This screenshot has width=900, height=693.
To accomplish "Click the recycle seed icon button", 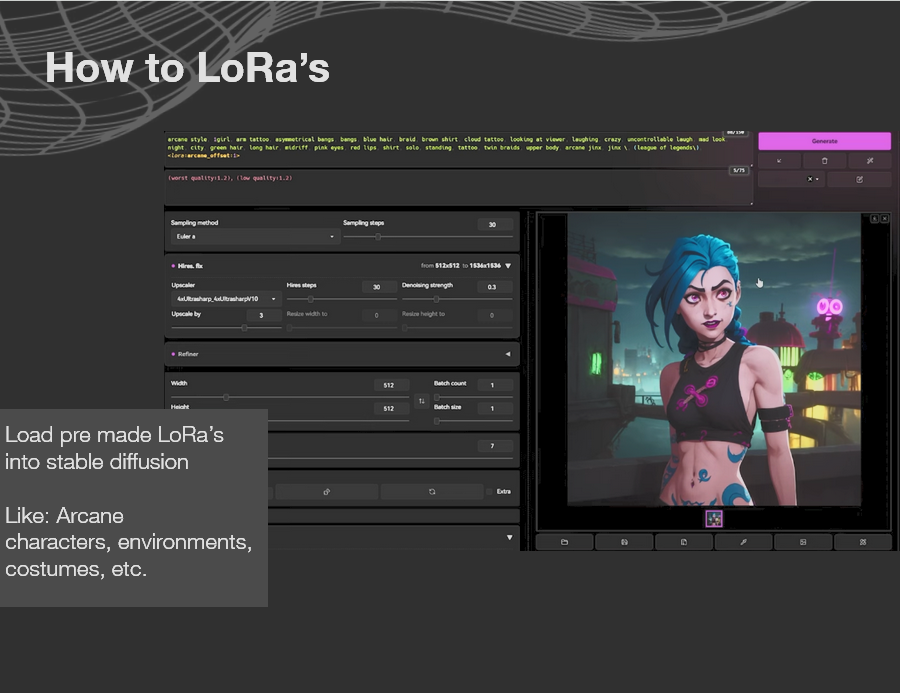I will coord(432,492).
